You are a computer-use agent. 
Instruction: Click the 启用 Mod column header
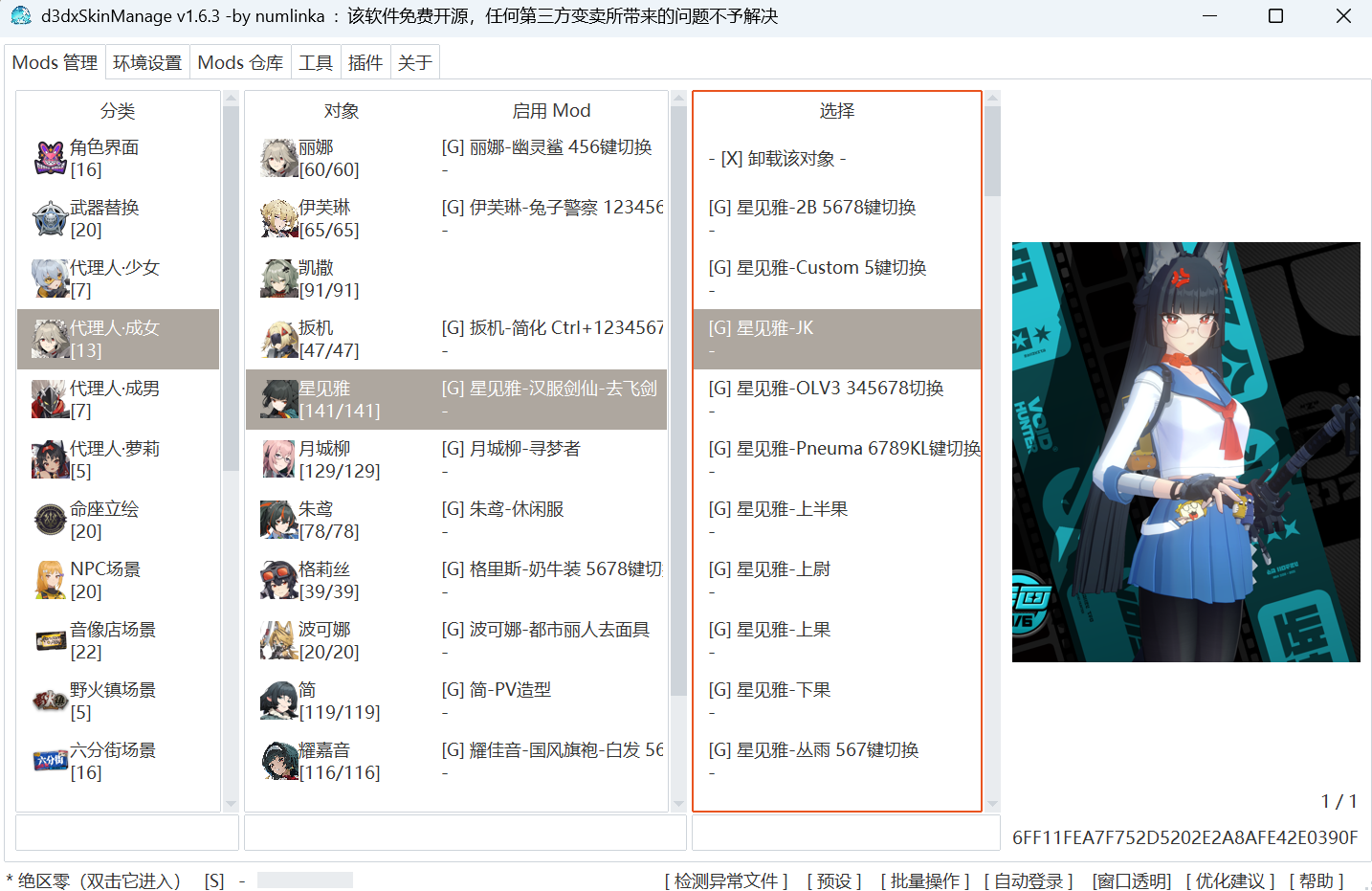(551, 111)
